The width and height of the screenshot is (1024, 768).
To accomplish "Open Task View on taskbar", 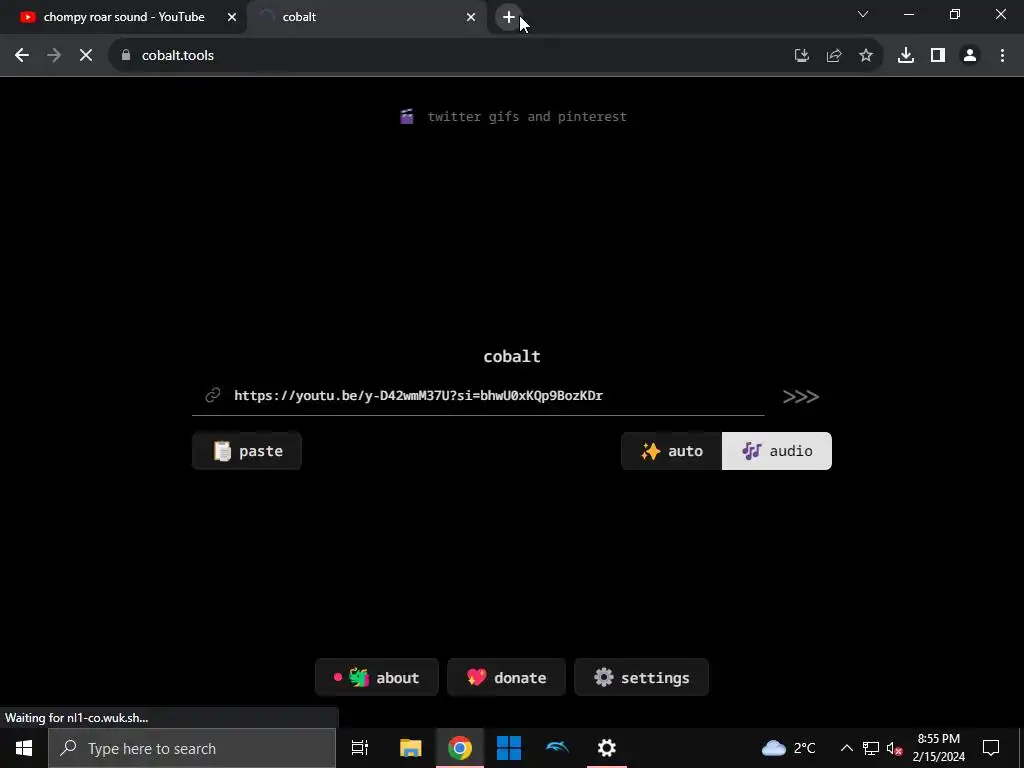I will tap(360, 748).
